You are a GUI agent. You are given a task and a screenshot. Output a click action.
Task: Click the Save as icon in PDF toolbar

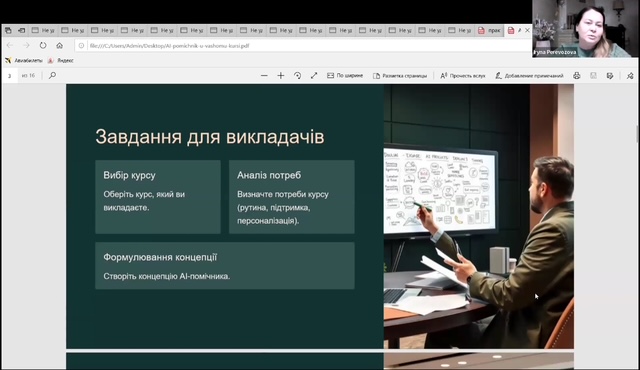pyautogui.click(x=610, y=75)
